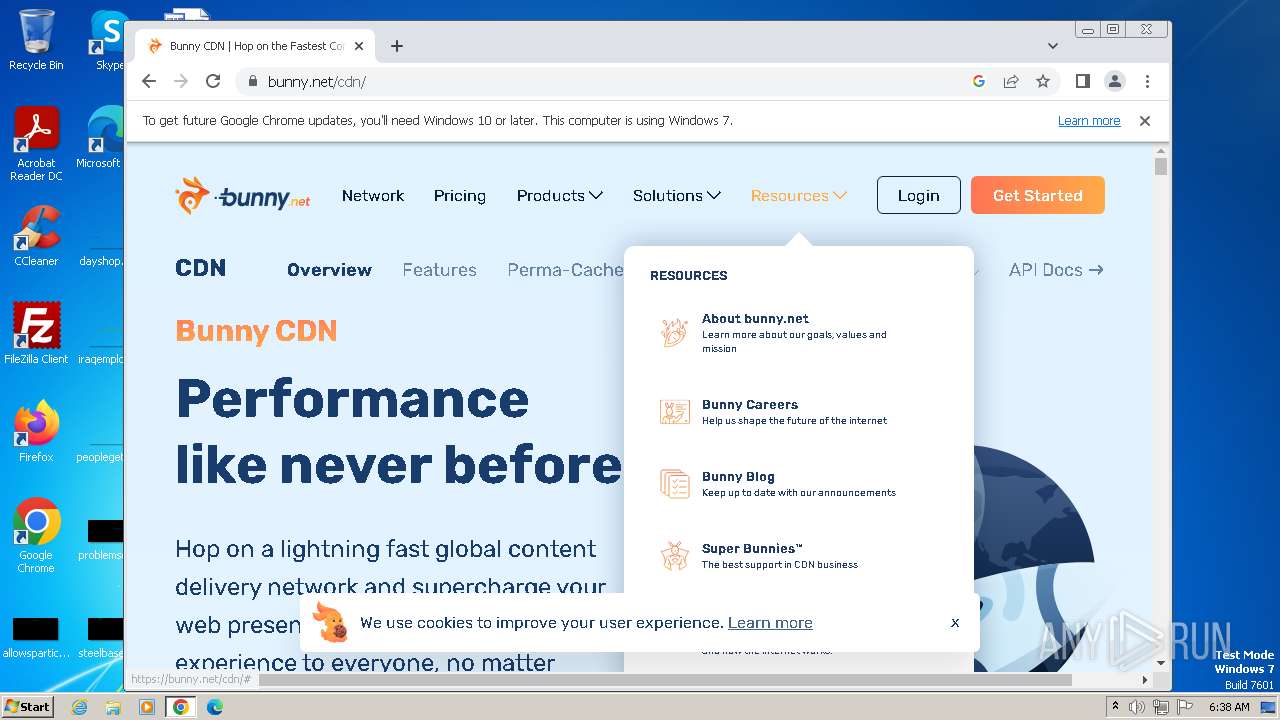This screenshot has height=720, width=1280.
Task: Open Acrobat Reader DC desktop icon
Action: (x=36, y=144)
